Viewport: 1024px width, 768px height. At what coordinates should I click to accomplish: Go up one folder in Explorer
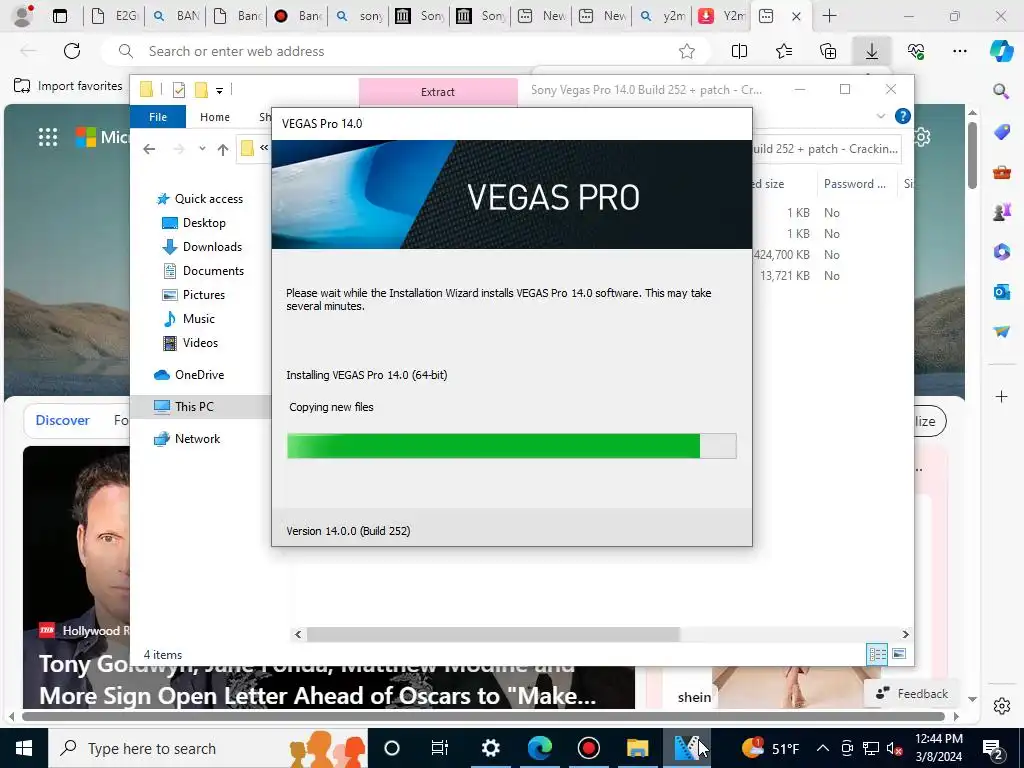223,150
